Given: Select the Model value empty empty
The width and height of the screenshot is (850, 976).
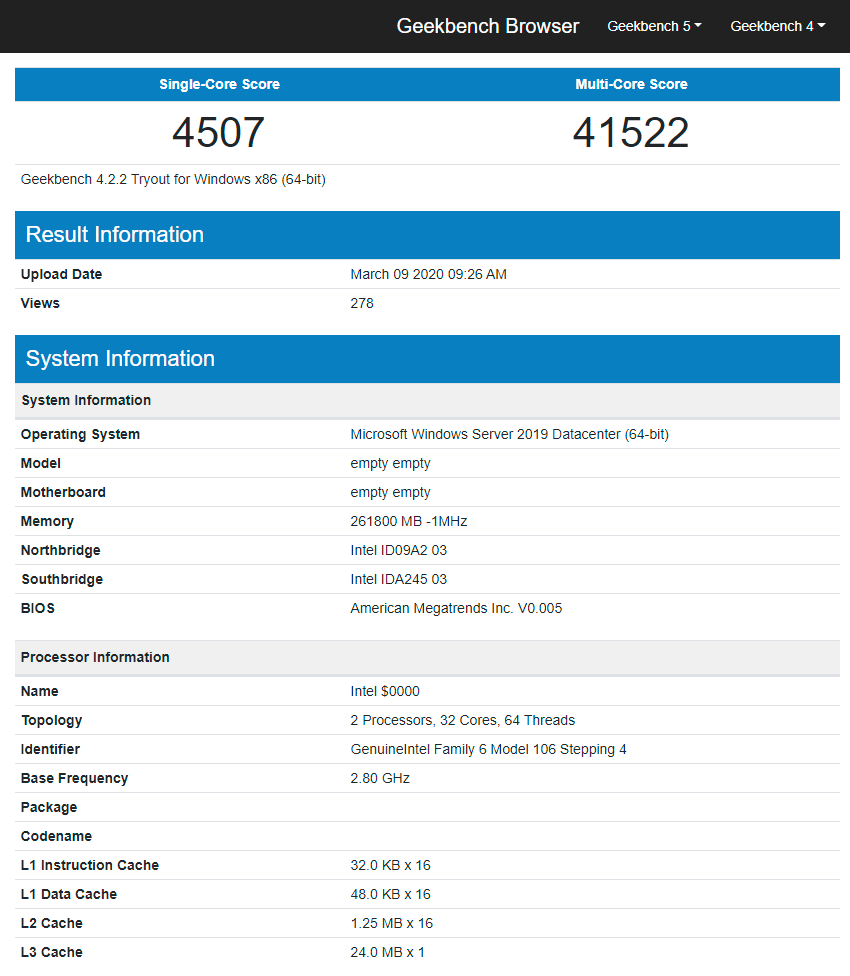Looking at the screenshot, I should (390, 464).
